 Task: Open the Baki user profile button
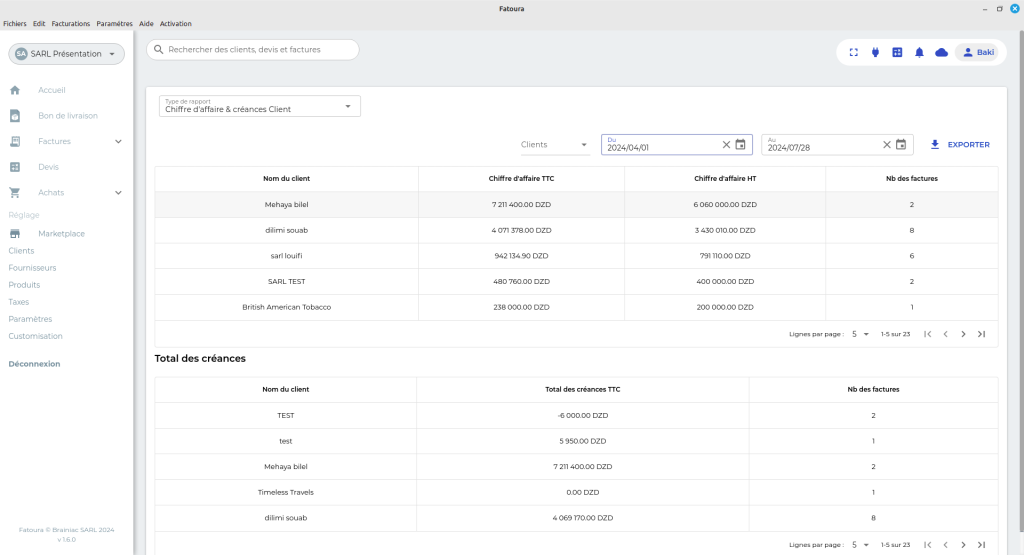click(x=976, y=53)
